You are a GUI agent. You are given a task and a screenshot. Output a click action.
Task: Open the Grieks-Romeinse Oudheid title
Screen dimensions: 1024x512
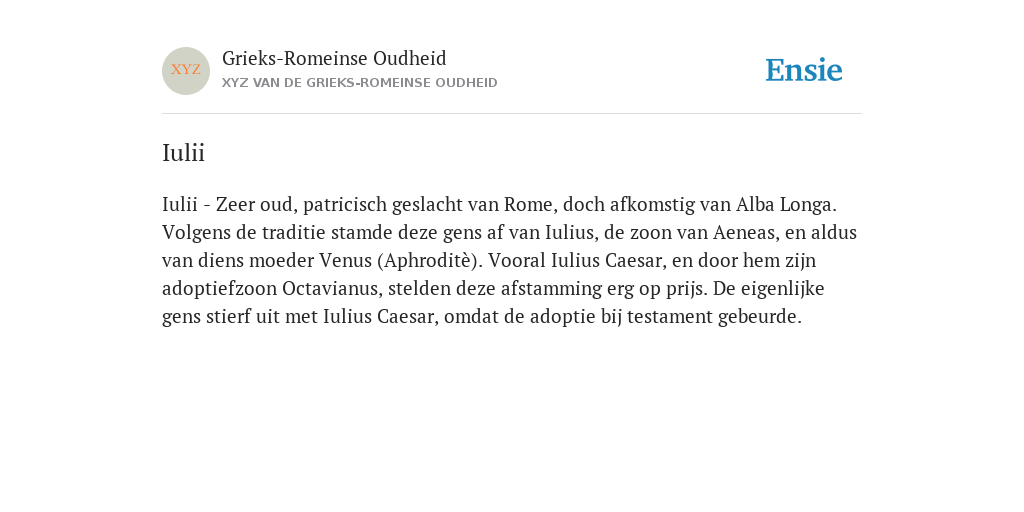pyautogui.click(x=334, y=58)
